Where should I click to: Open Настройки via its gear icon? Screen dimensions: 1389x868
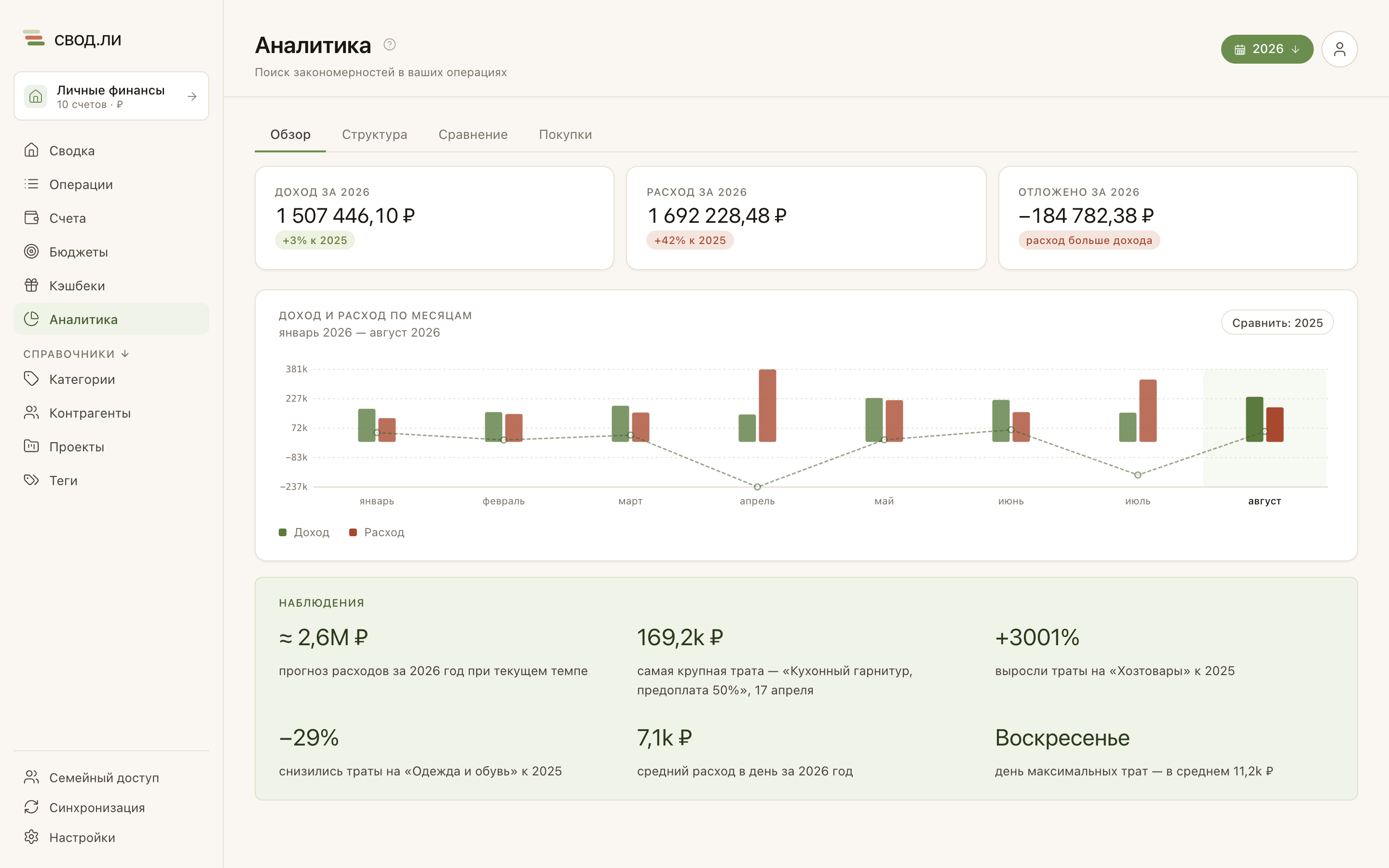pos(31,837)
